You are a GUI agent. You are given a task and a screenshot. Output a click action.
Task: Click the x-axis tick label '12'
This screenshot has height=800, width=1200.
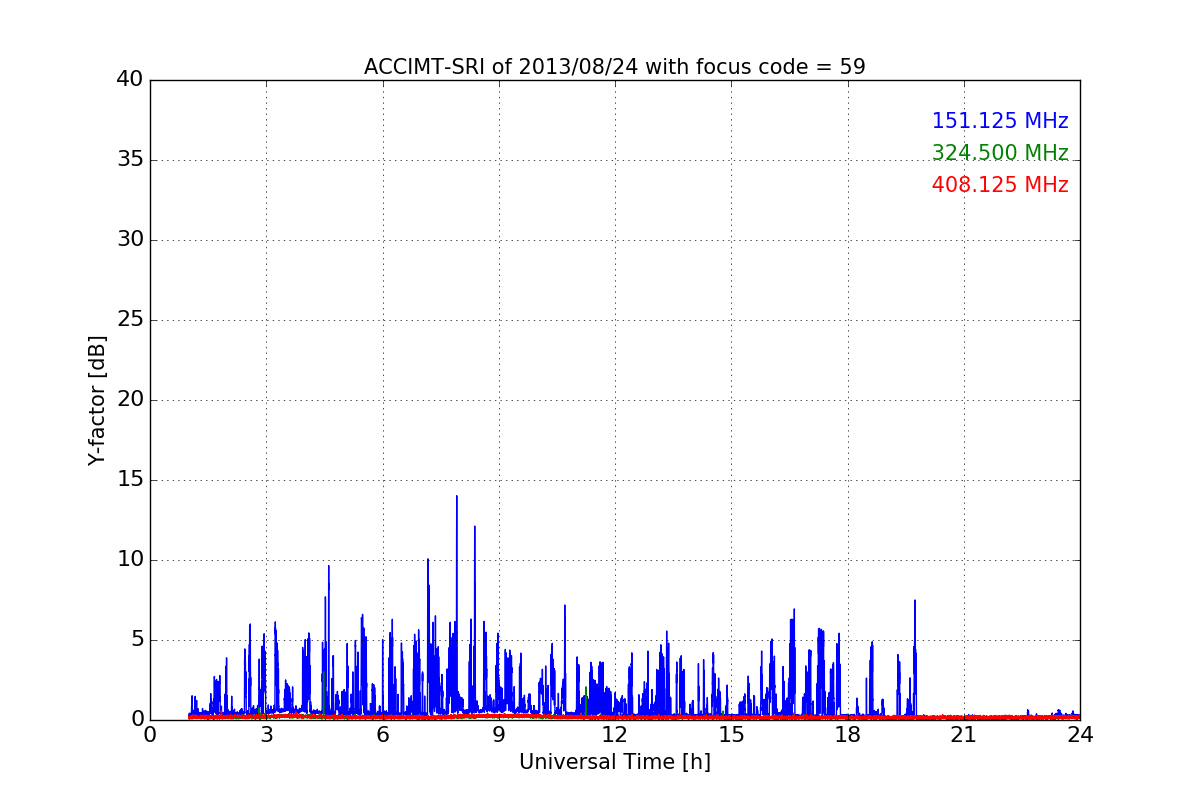point(615,735)
